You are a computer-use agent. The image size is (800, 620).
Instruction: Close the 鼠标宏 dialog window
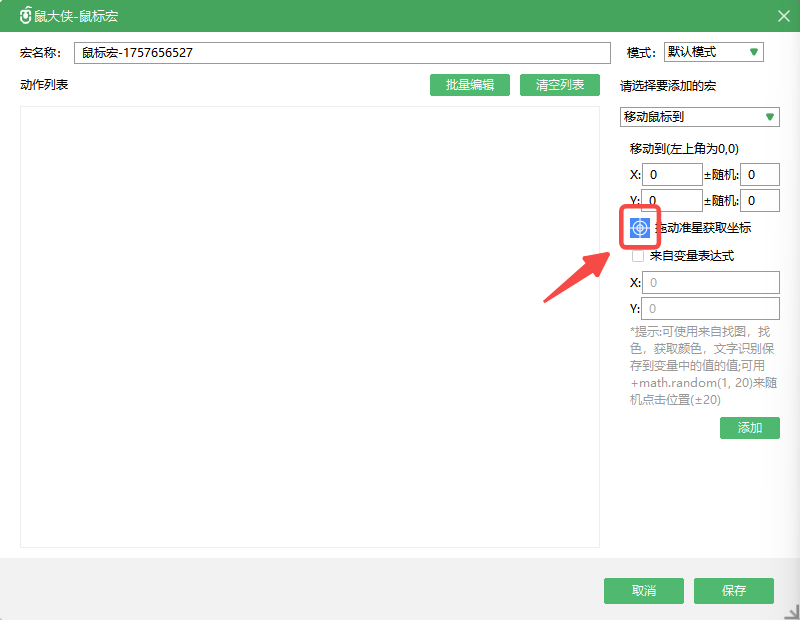coord(783,16)
